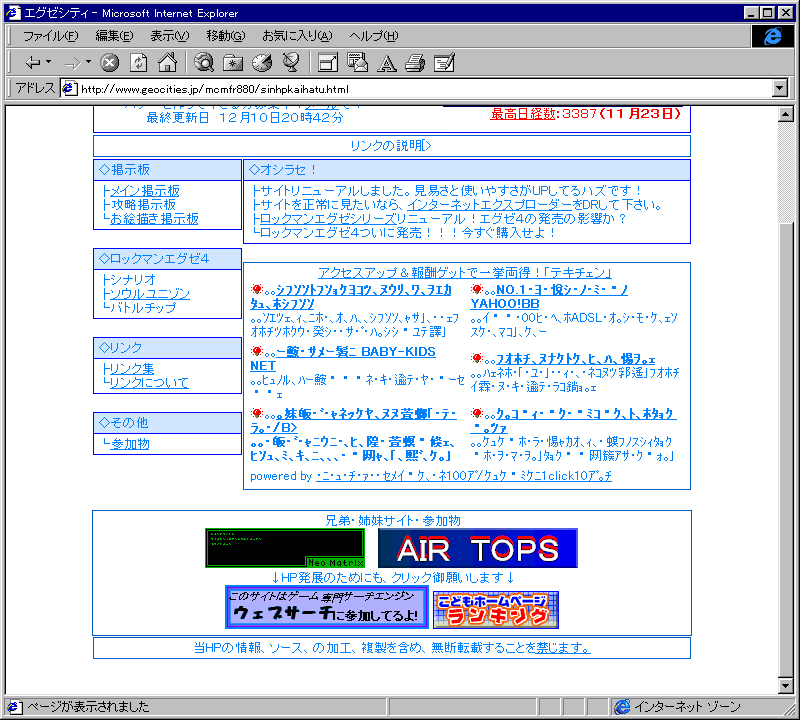Click the Forward arrow toolbar button
This screenshot has width=800, height=720.
pyautogui.click(x=73, y=63)
